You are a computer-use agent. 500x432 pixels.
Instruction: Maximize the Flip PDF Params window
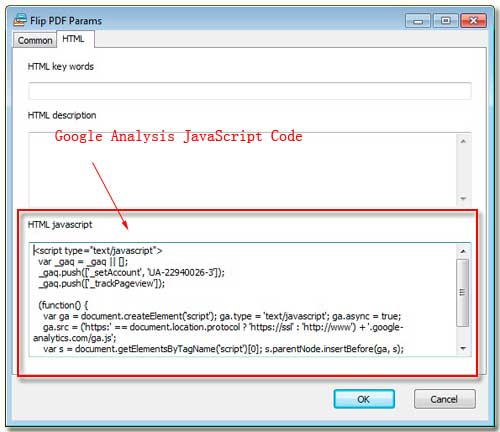446,21
